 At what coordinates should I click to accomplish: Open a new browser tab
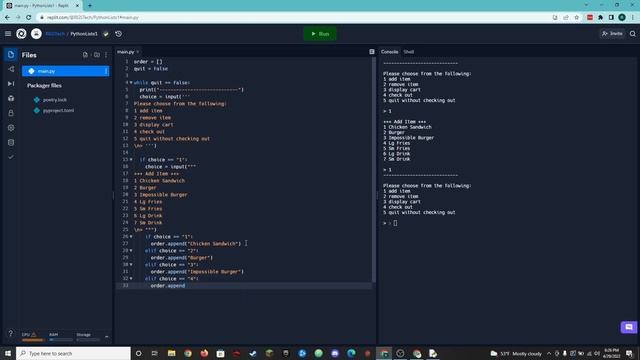tap(90, 6)
